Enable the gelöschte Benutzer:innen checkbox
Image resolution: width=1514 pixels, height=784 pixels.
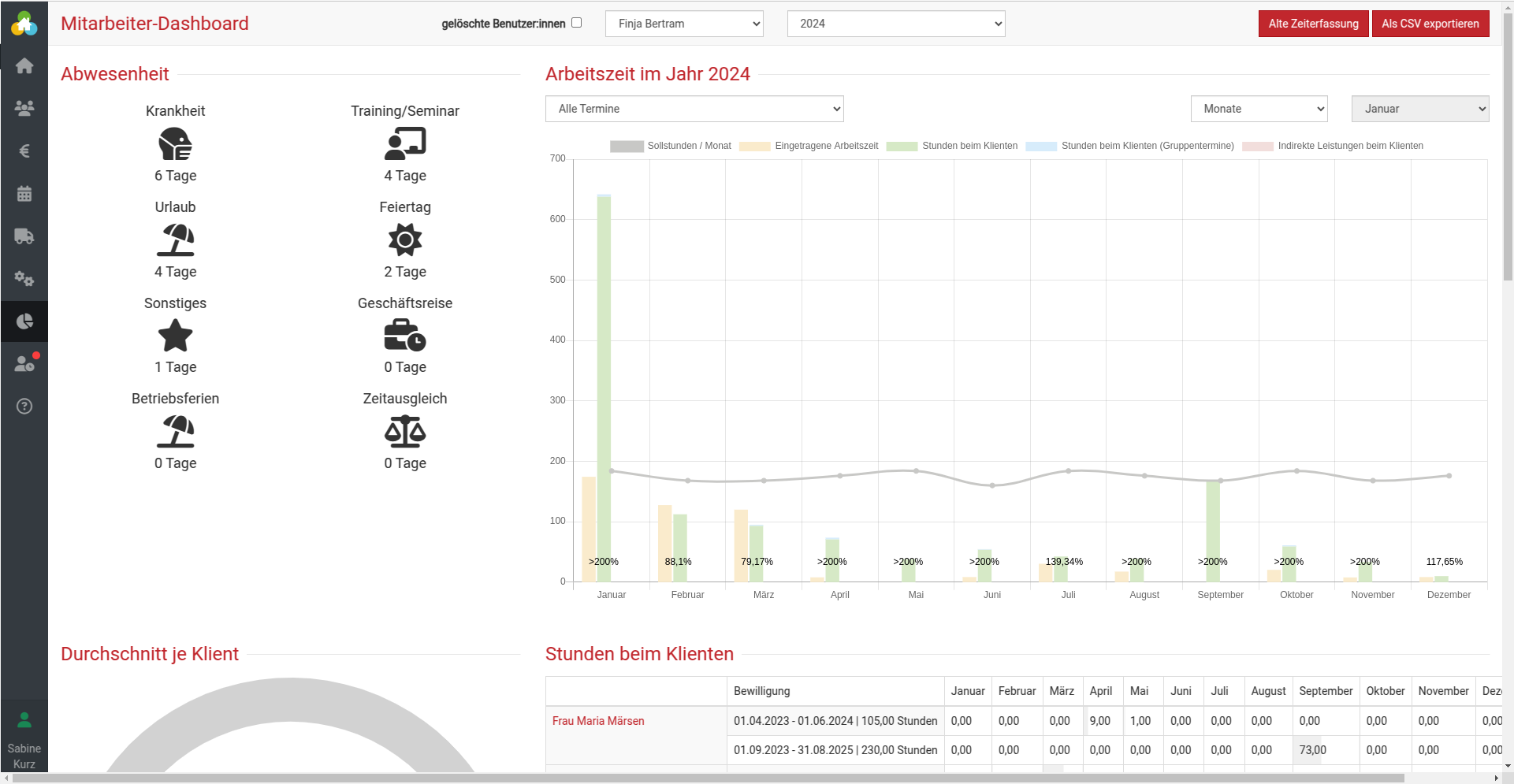point(576,23)
